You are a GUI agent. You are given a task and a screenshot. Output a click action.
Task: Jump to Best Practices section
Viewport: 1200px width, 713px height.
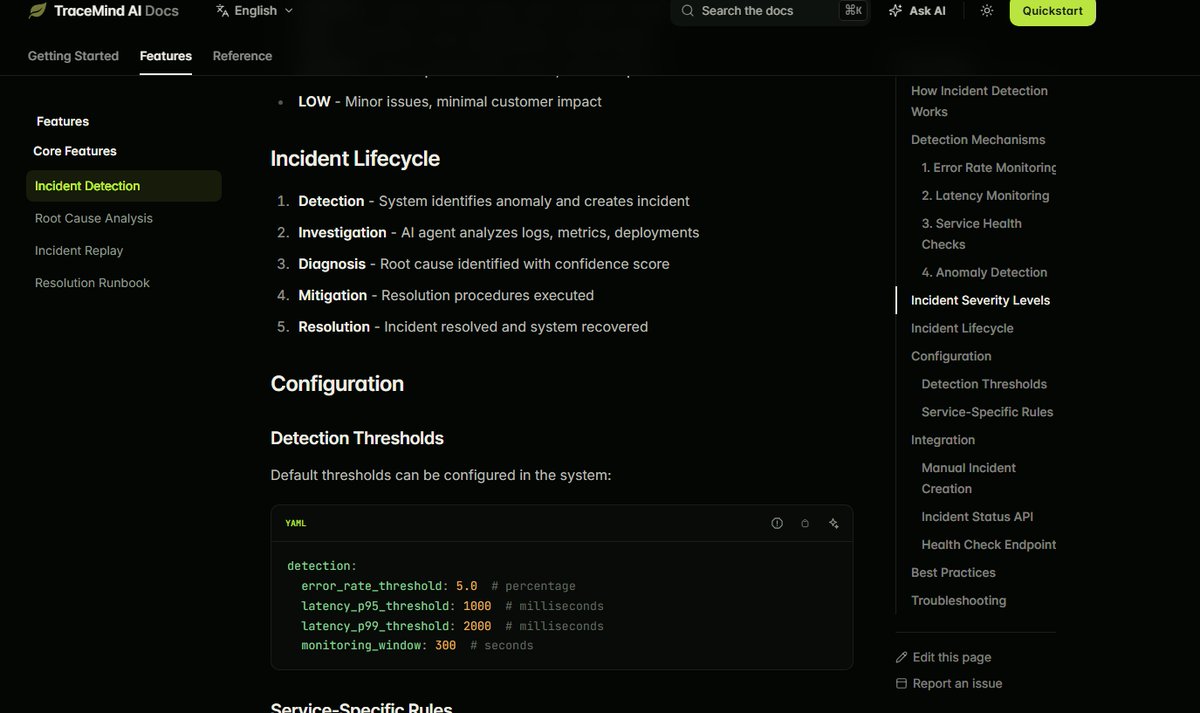pos(953,573)
